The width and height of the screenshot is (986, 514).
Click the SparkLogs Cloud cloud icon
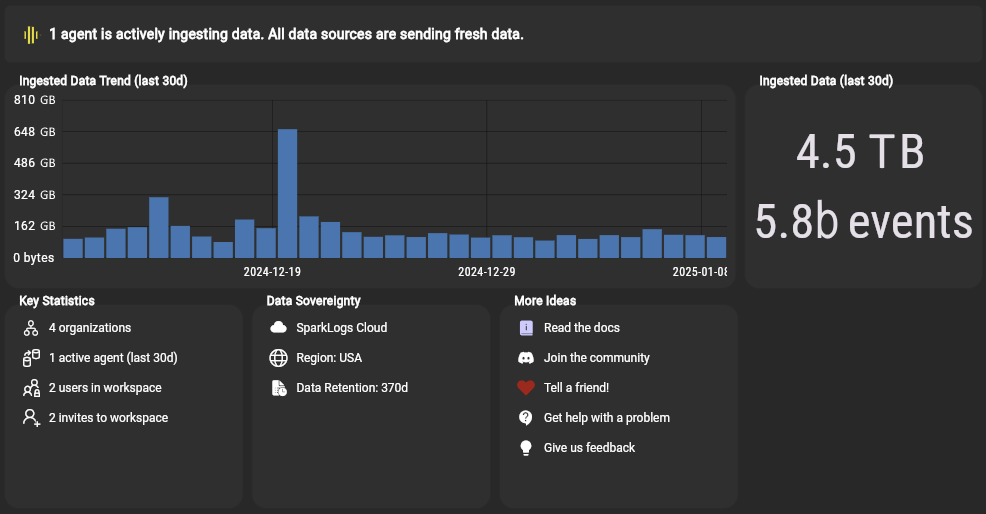pos(278,328)
